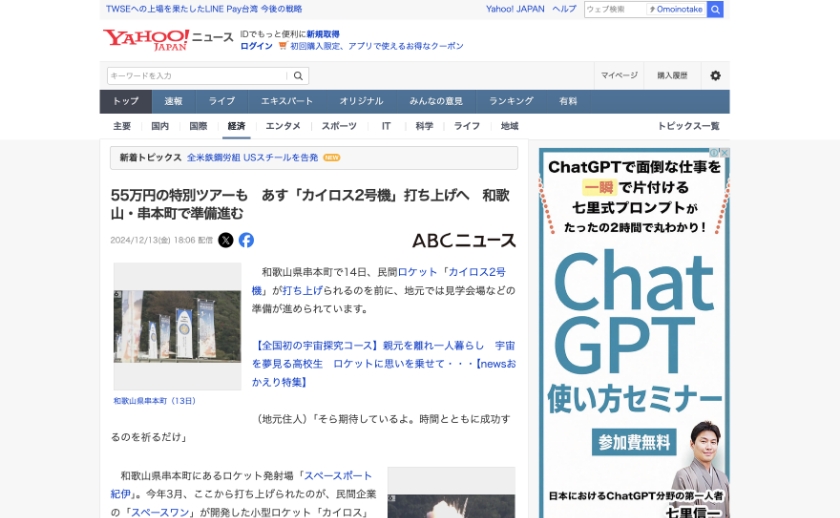Select the スポーツ category
Viewport: 840px width, 518px height.
[x=339, y=126]
